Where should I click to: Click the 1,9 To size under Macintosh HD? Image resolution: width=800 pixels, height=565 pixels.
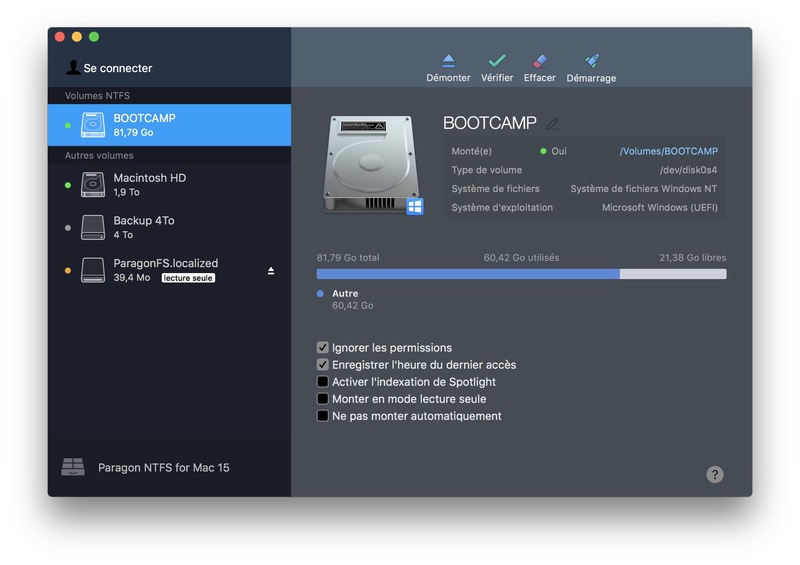pos(127,192)
